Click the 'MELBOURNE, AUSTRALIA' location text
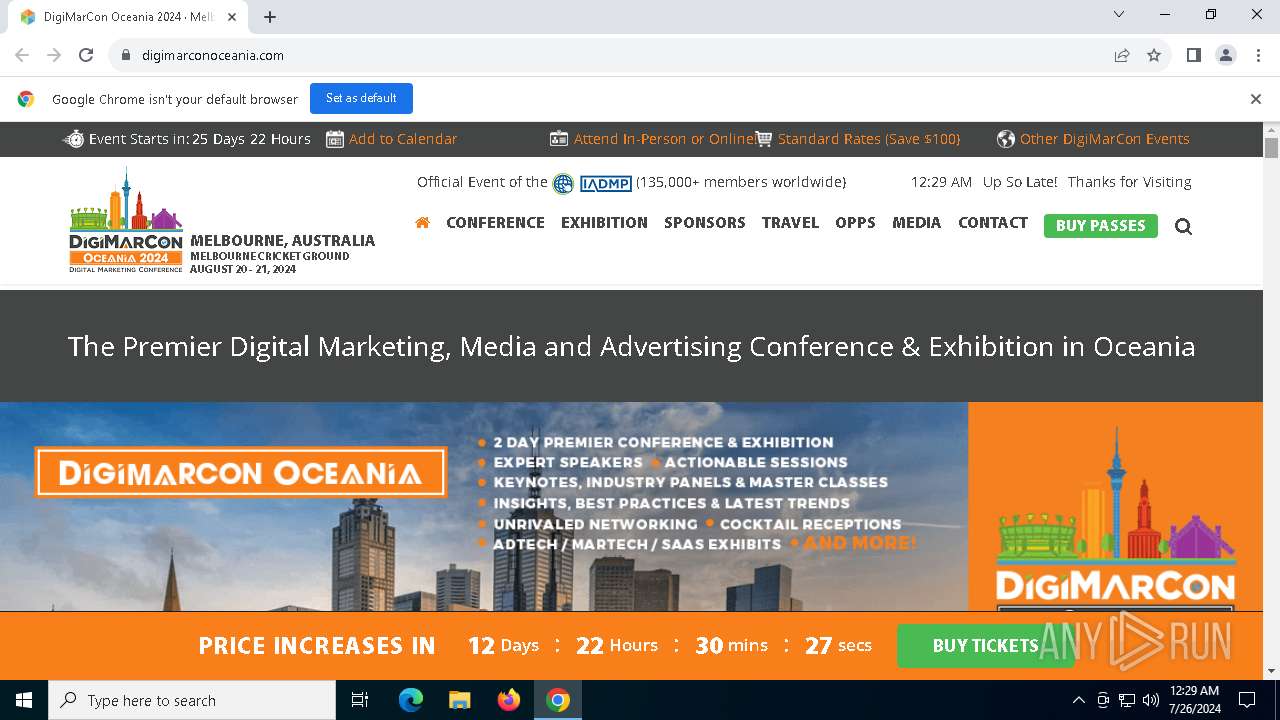Image resolution: width=1280 pixels, height=720 pixels. (x=282, y=240)
